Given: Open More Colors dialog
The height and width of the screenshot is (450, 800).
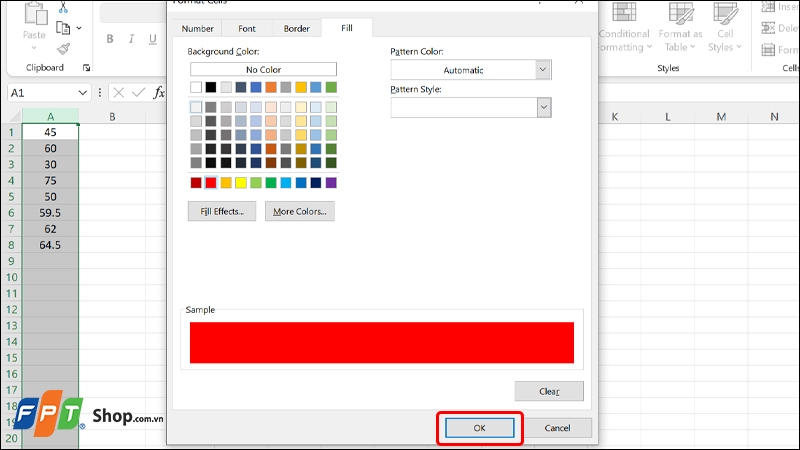Looking at the screenshot, I should [299, 211].
